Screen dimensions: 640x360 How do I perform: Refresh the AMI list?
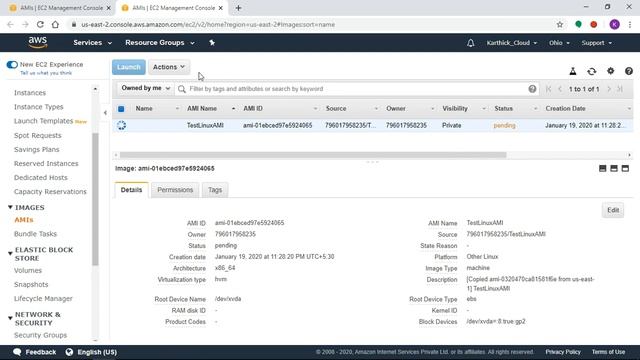pos(591,71)
